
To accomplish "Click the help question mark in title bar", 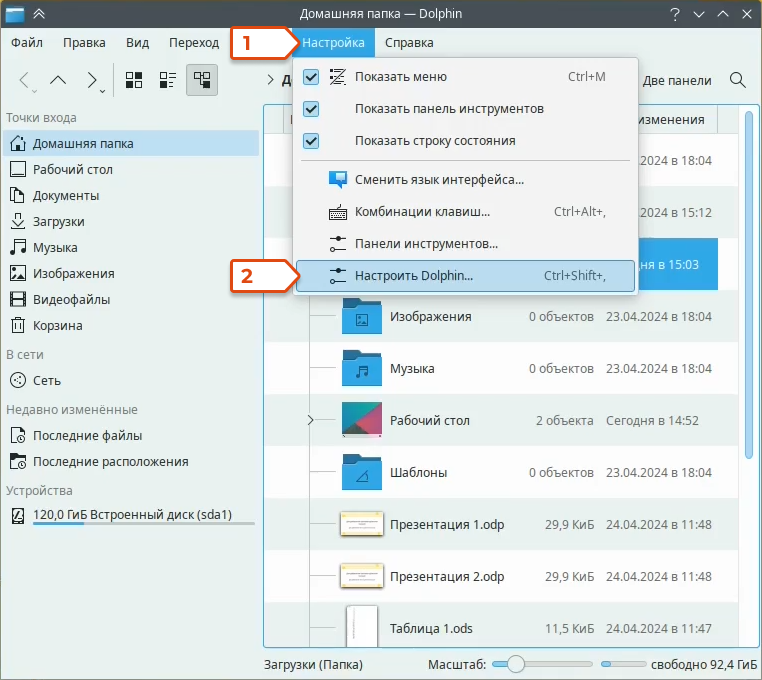I will click(x=675, y=14).
